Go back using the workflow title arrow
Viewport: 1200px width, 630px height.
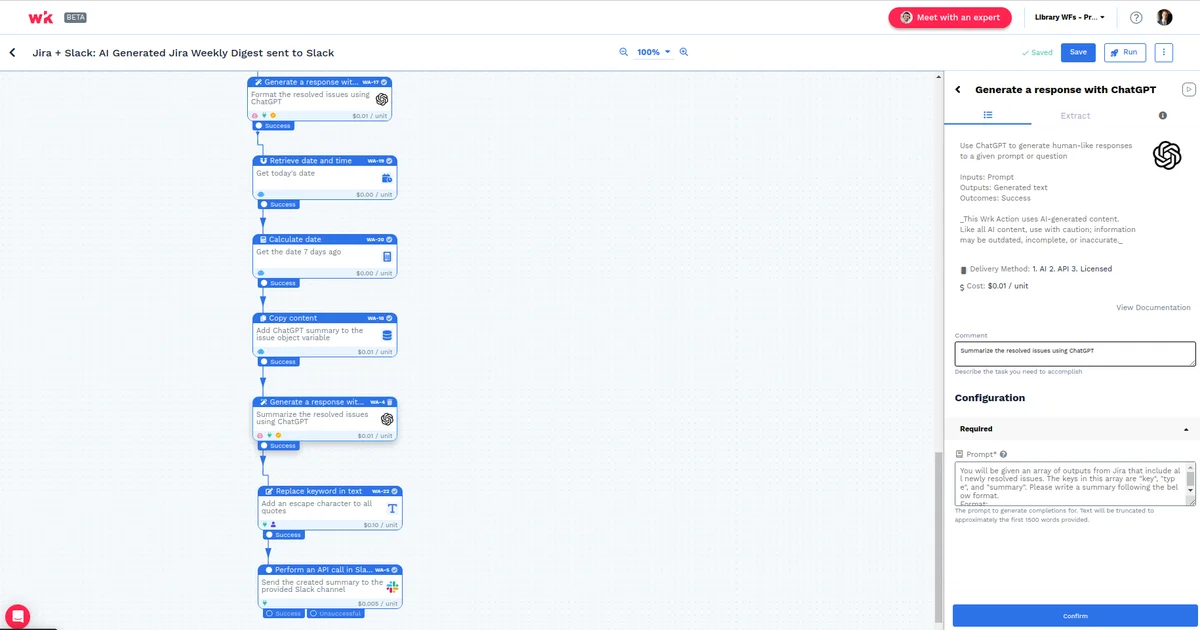(12, 52)
